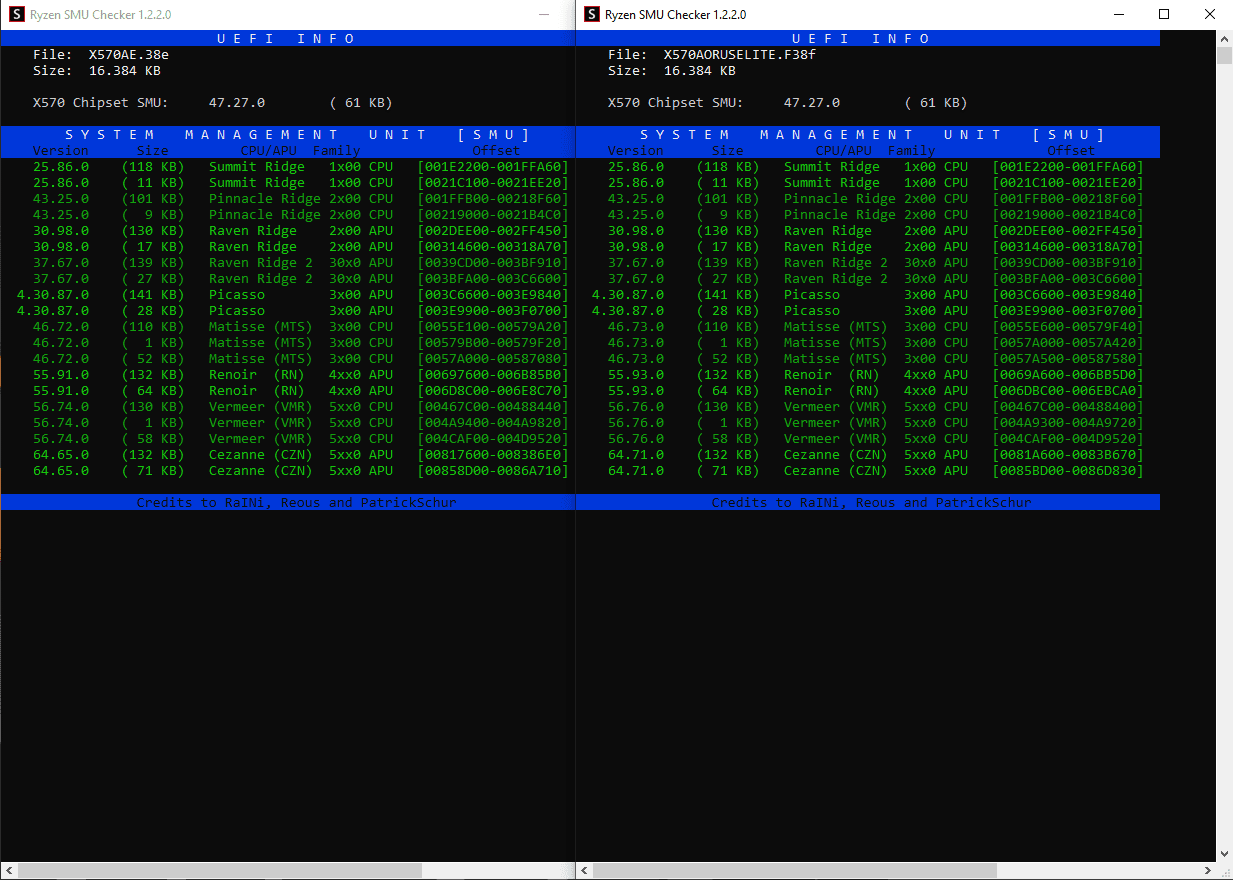Click offset [0057A000-00587080] in the left window
1233x880 pixels.
pos(493,359)
